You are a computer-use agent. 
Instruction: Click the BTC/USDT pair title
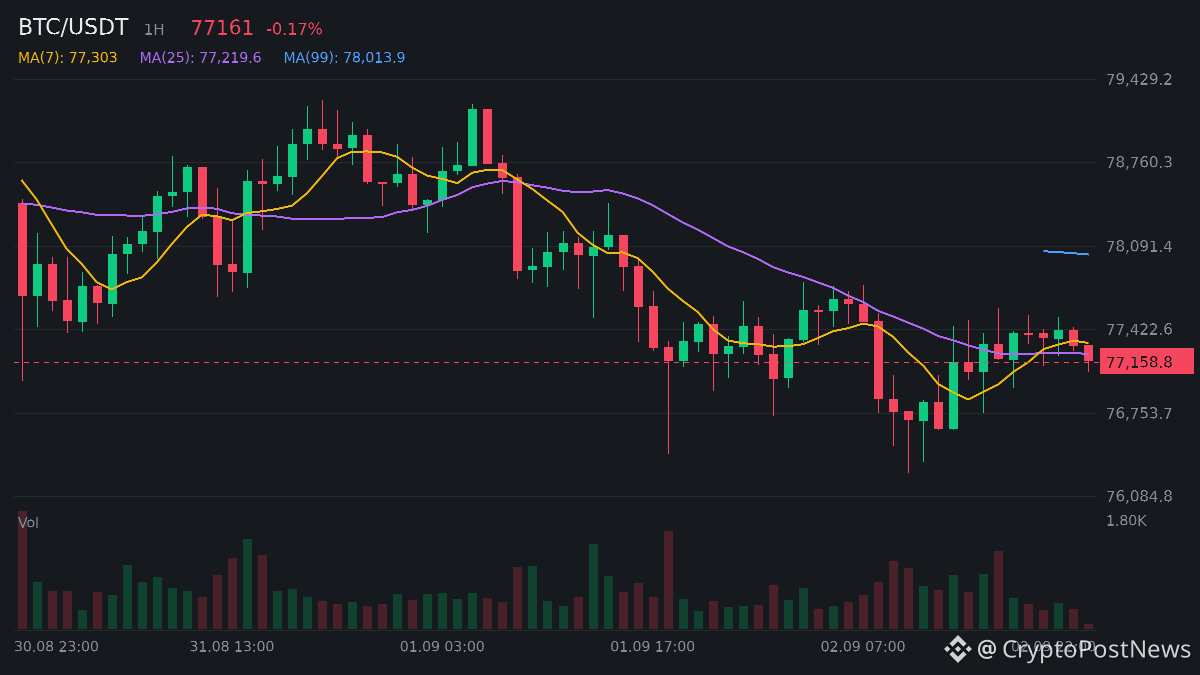[73, 28]
